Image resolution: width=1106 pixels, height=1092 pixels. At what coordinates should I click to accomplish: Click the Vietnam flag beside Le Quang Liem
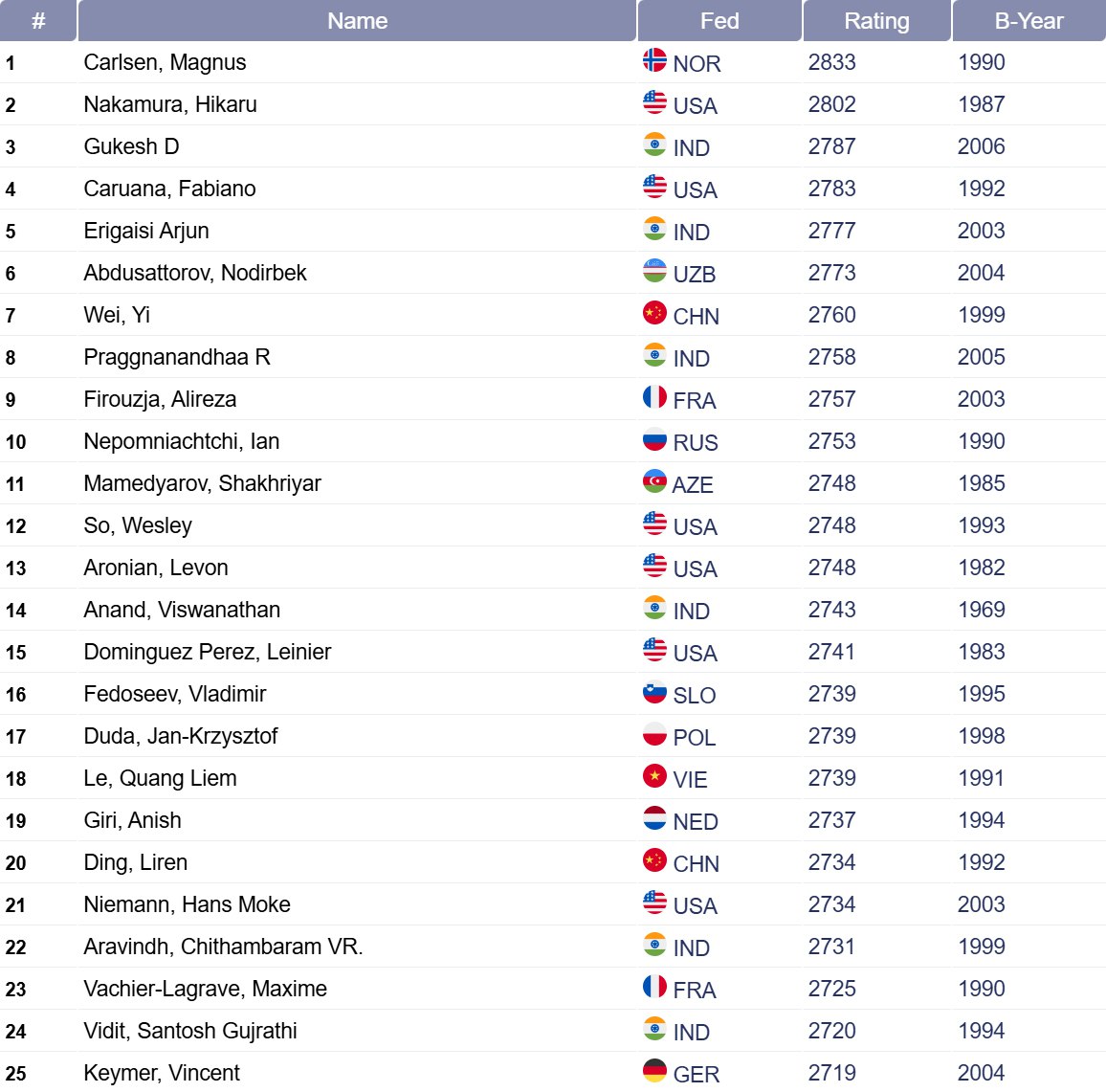(654, 776)
